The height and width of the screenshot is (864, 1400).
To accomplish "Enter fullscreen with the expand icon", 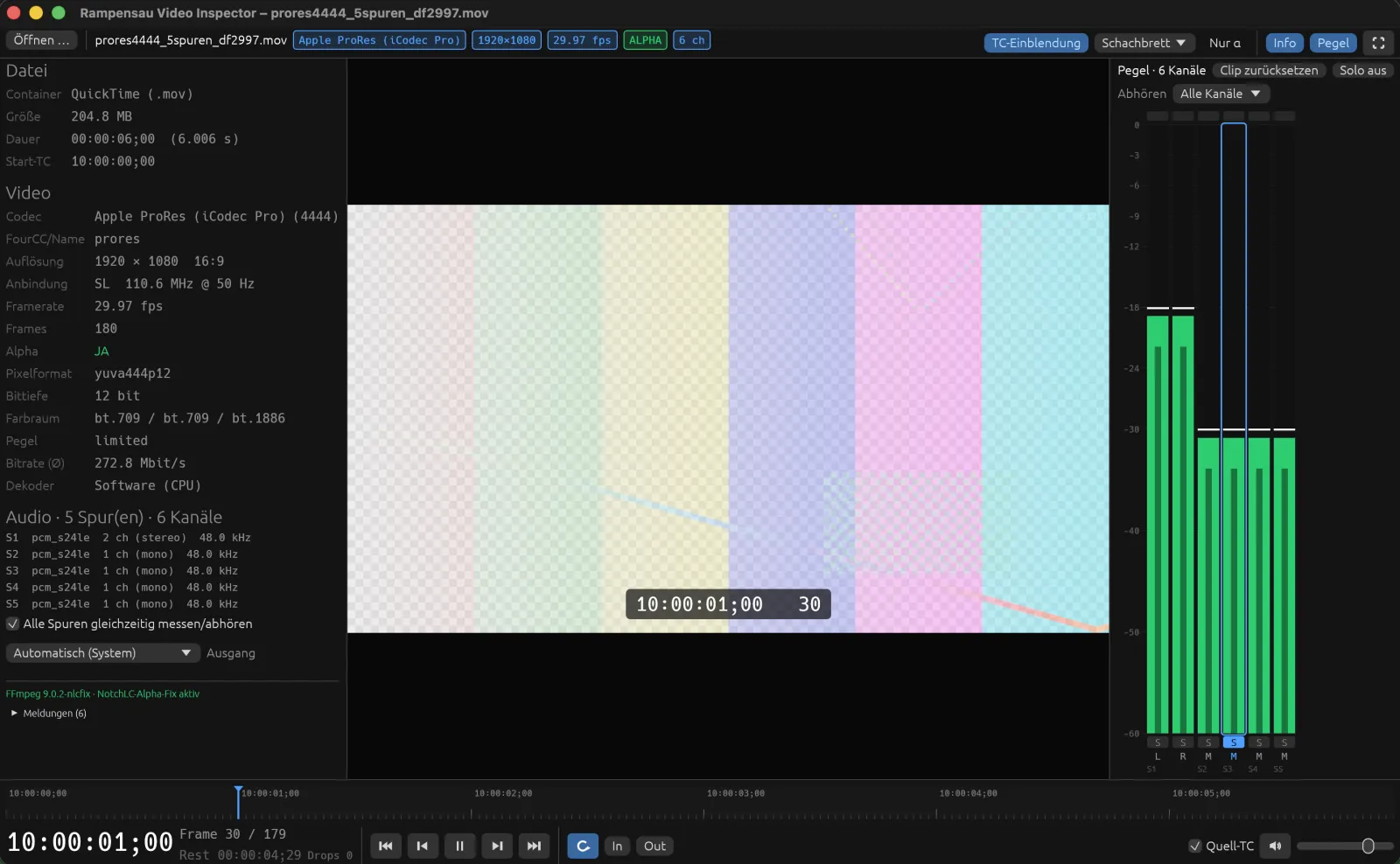I will 1378,43.
